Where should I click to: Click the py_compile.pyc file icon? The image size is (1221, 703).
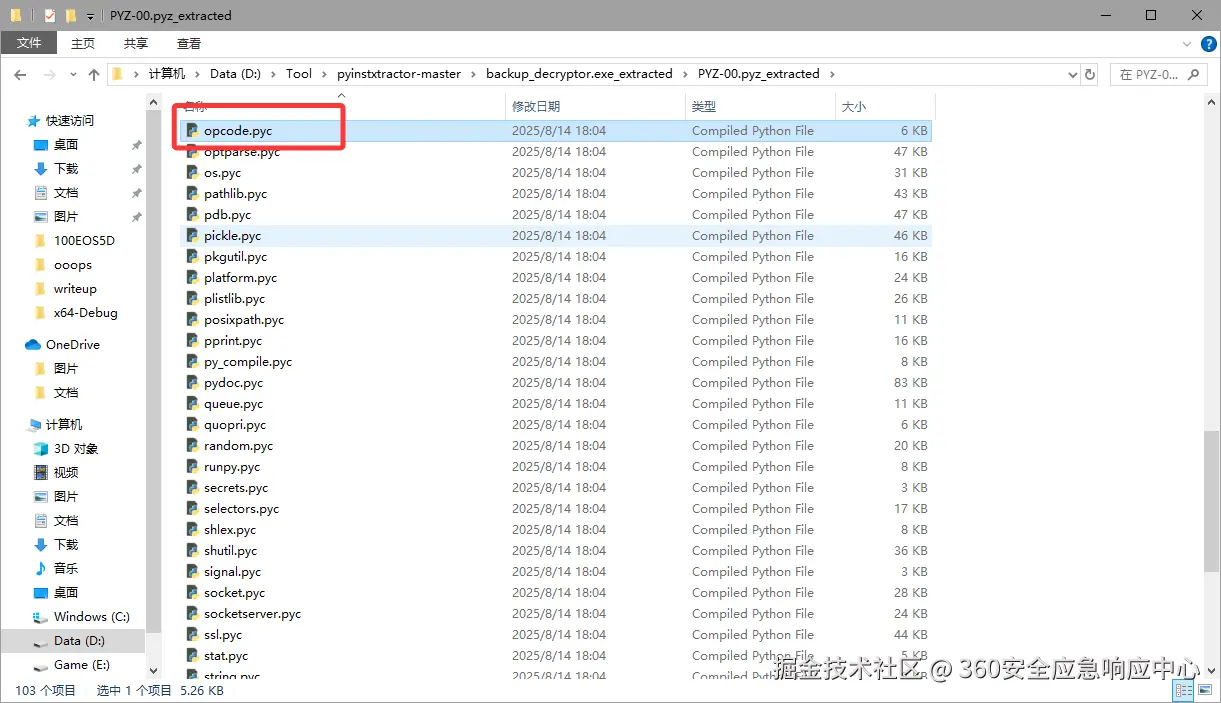(192, 362)
